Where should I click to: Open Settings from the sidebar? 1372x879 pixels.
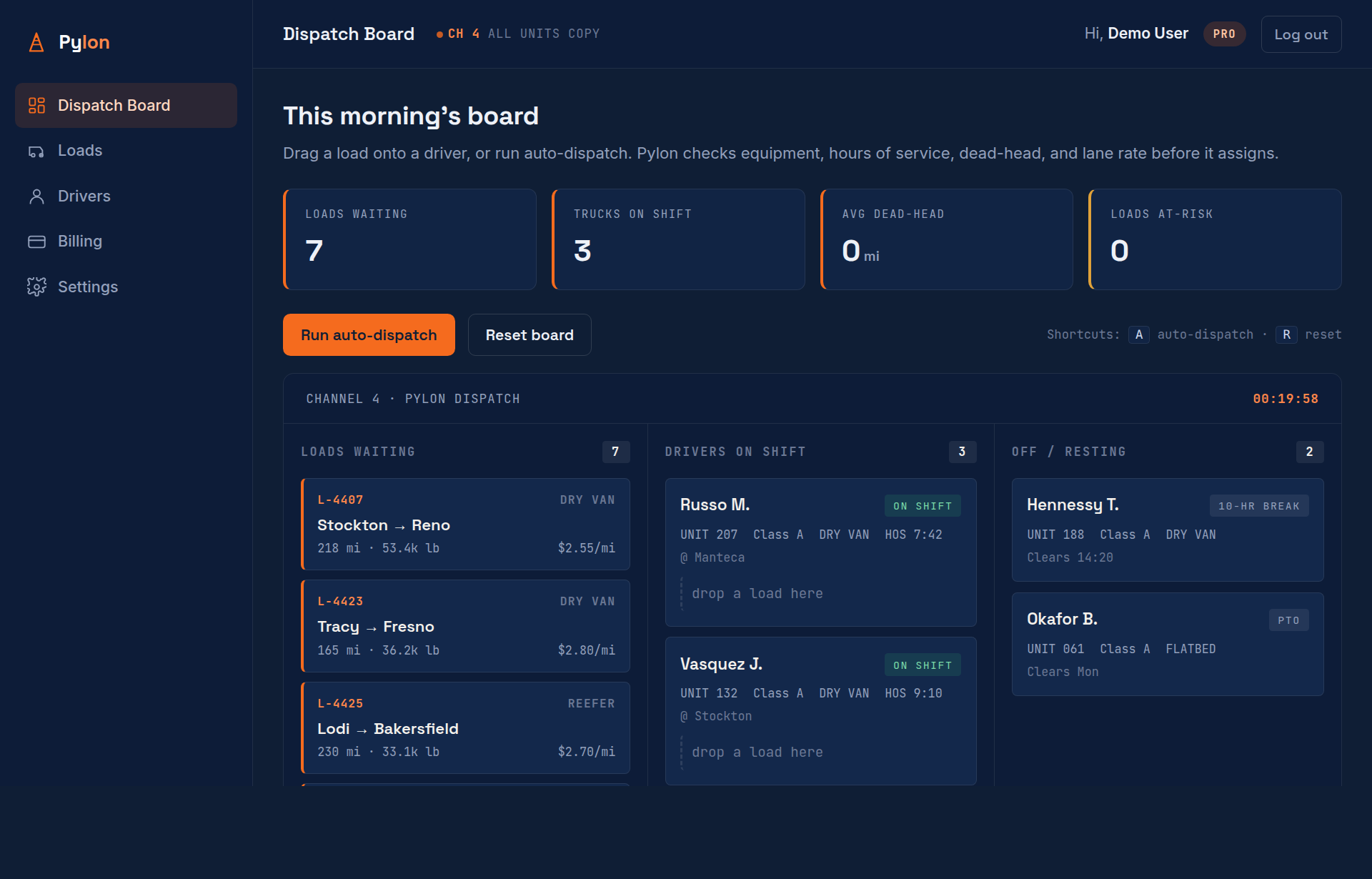point(126,287)
